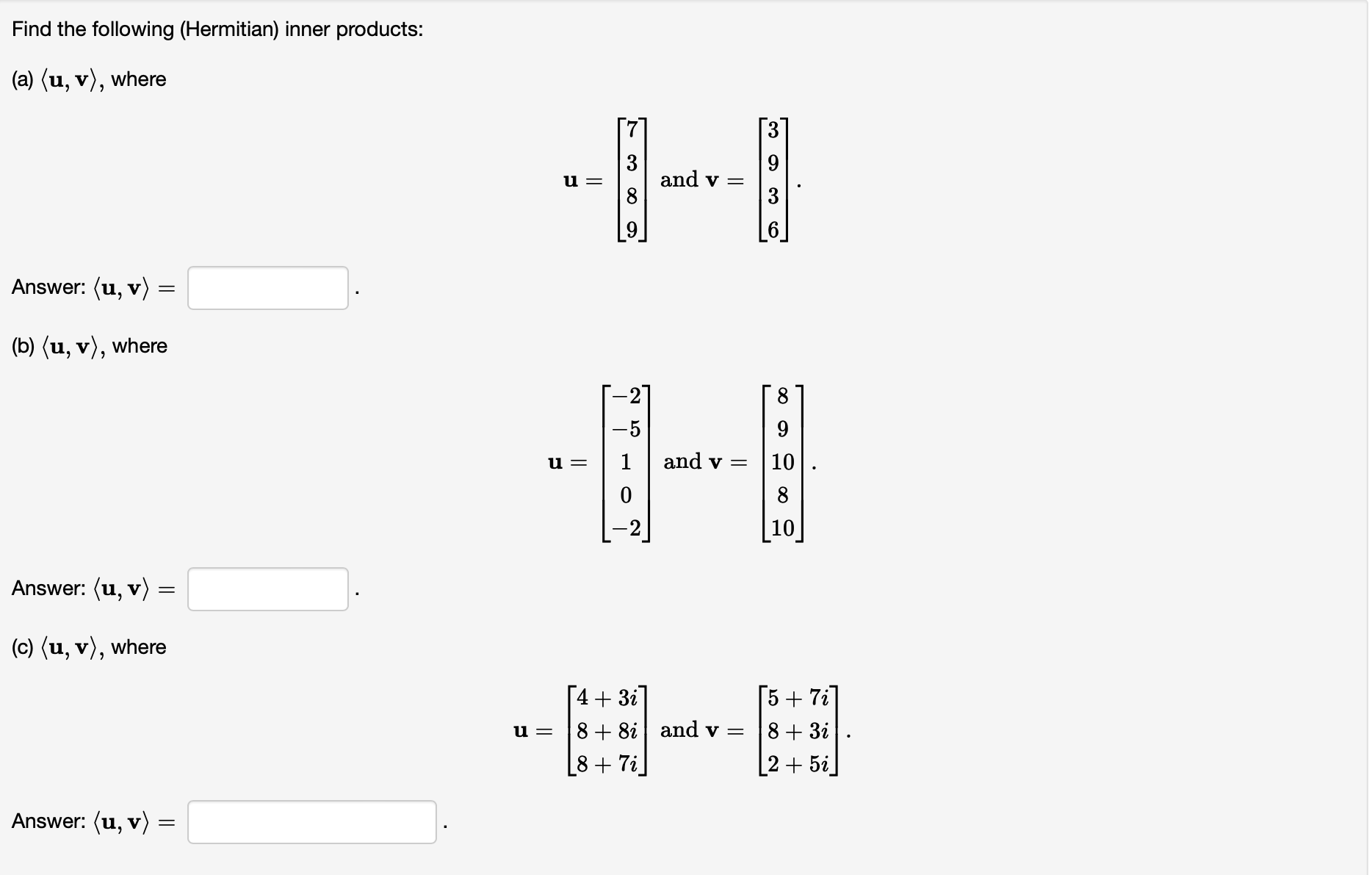
Task: Click the title 'Find the following (Hermitian) inner products'
Action: [x=217, y=29]
